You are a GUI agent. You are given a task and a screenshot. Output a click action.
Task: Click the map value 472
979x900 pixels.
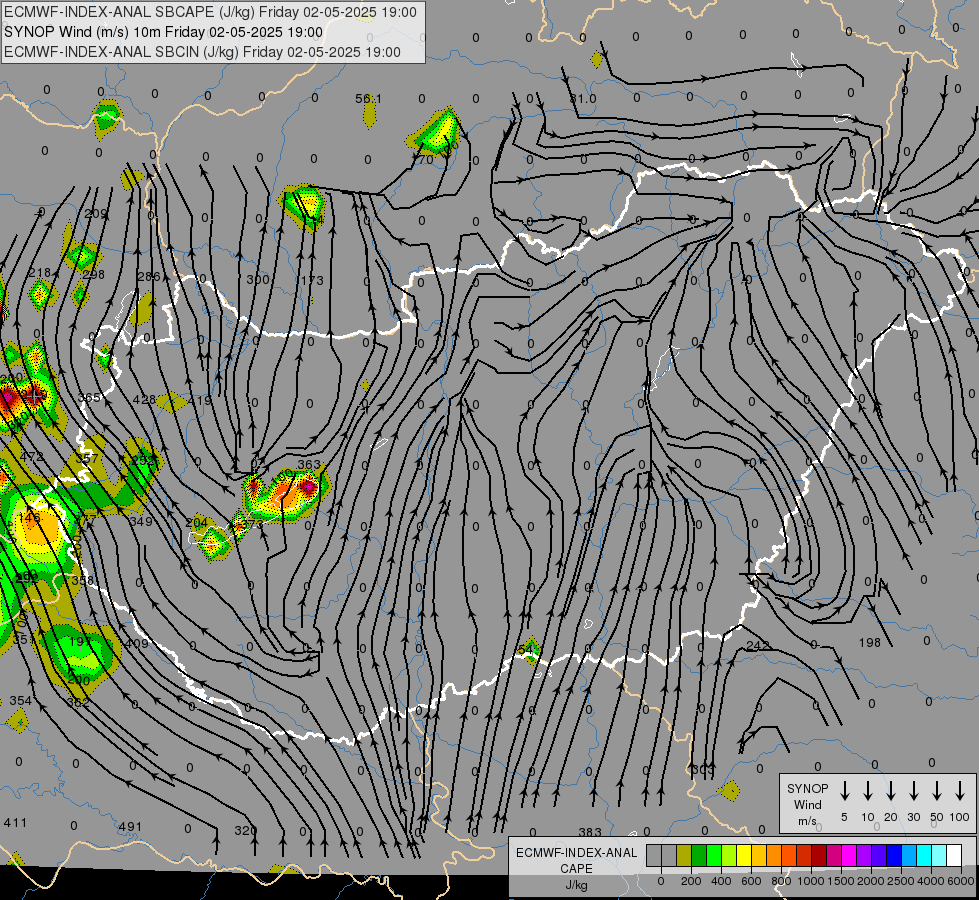coord(32,457)
